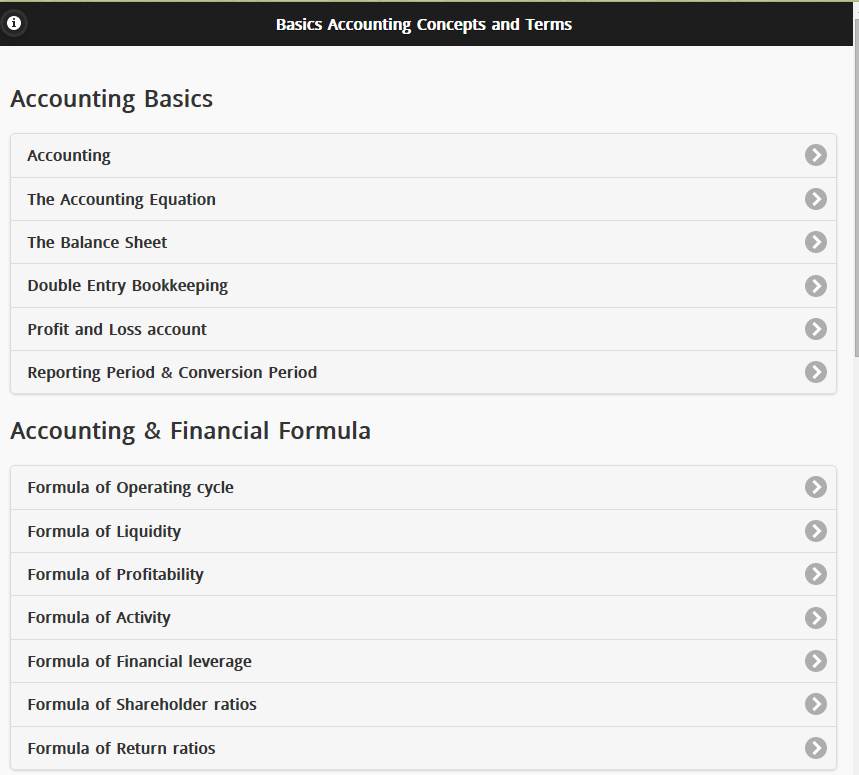This screenshot has width=859, height=775.
Task: Click the arrow icon for Double Entry Bookkeeping
Action: [816, 286]
